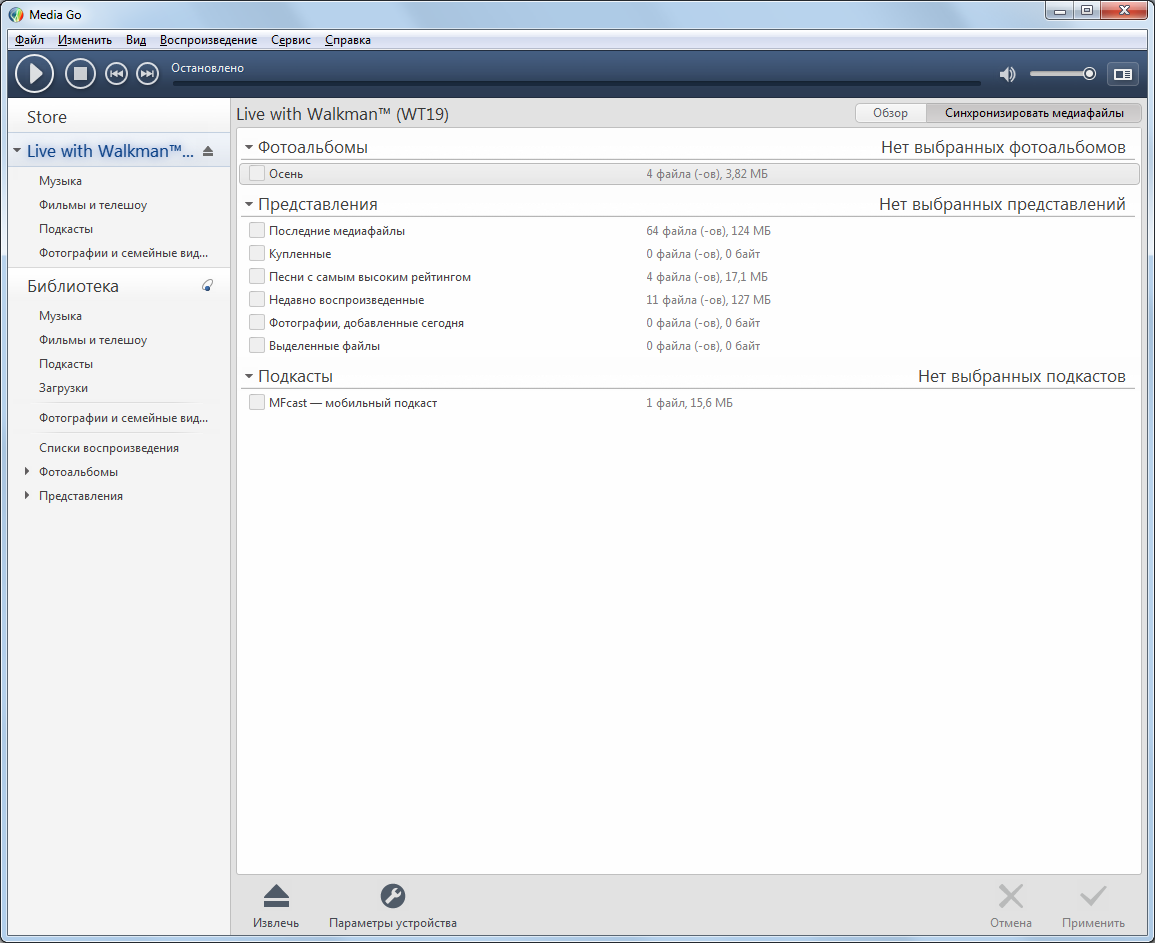Toggle Фотографии, добавленные сегодня checkbox

tap(256, 322)
